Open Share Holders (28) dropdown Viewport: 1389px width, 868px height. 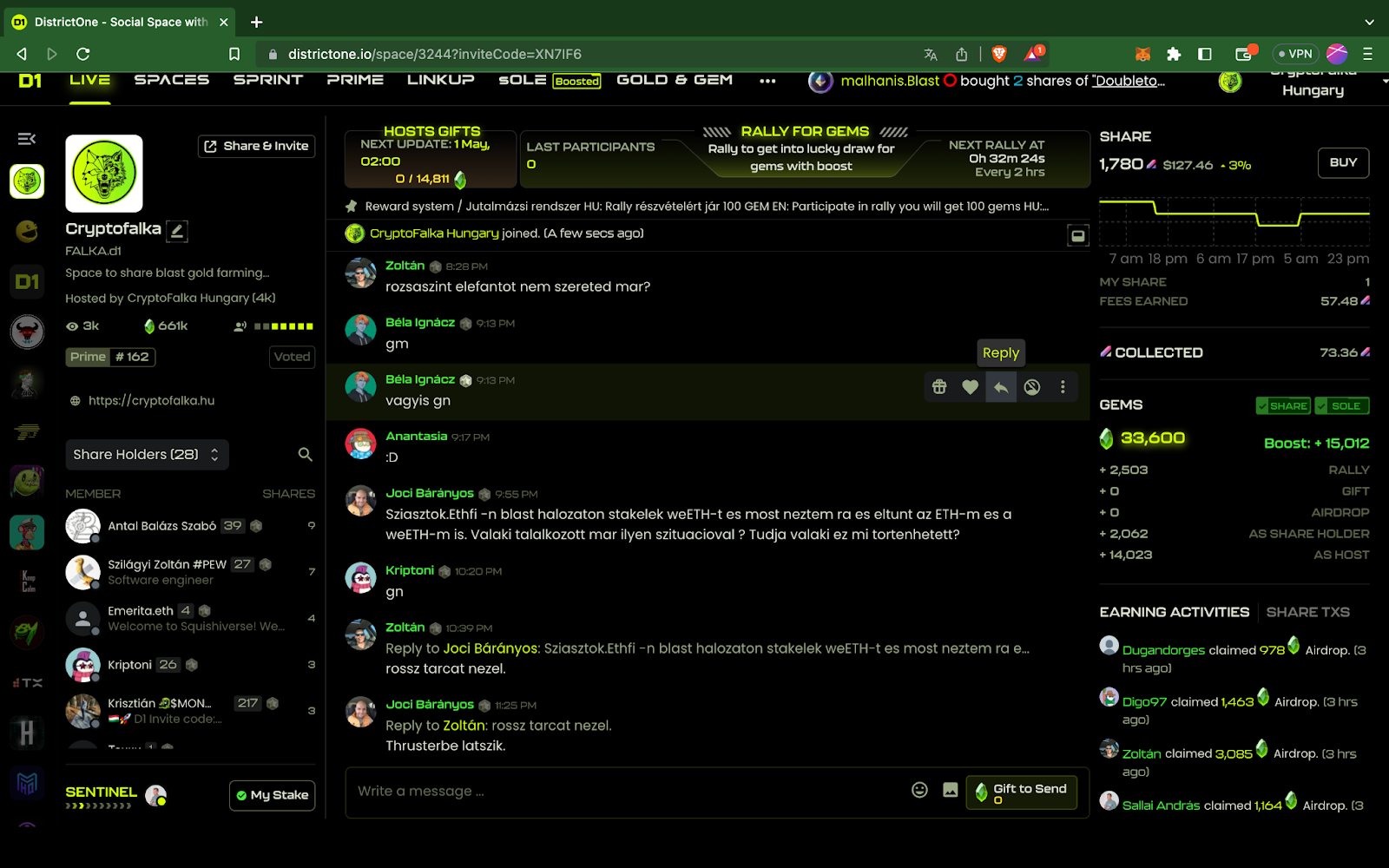(x=147, y=454)
